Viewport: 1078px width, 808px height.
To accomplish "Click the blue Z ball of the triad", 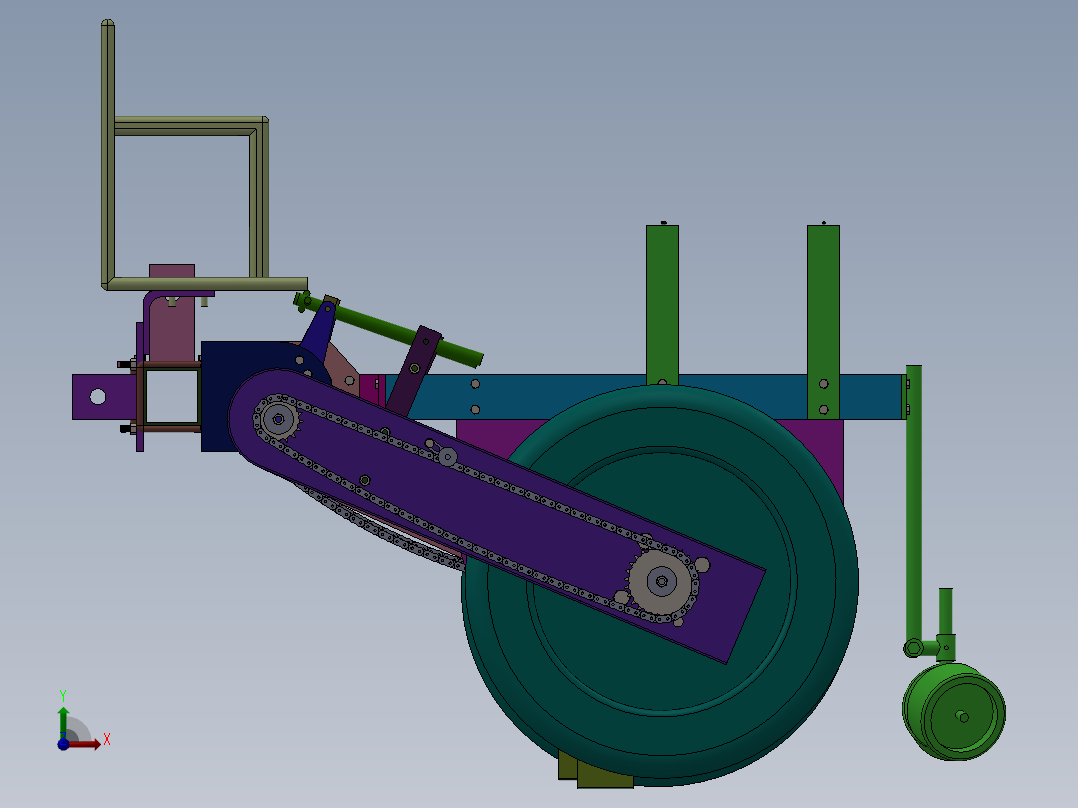I will 63,744.
